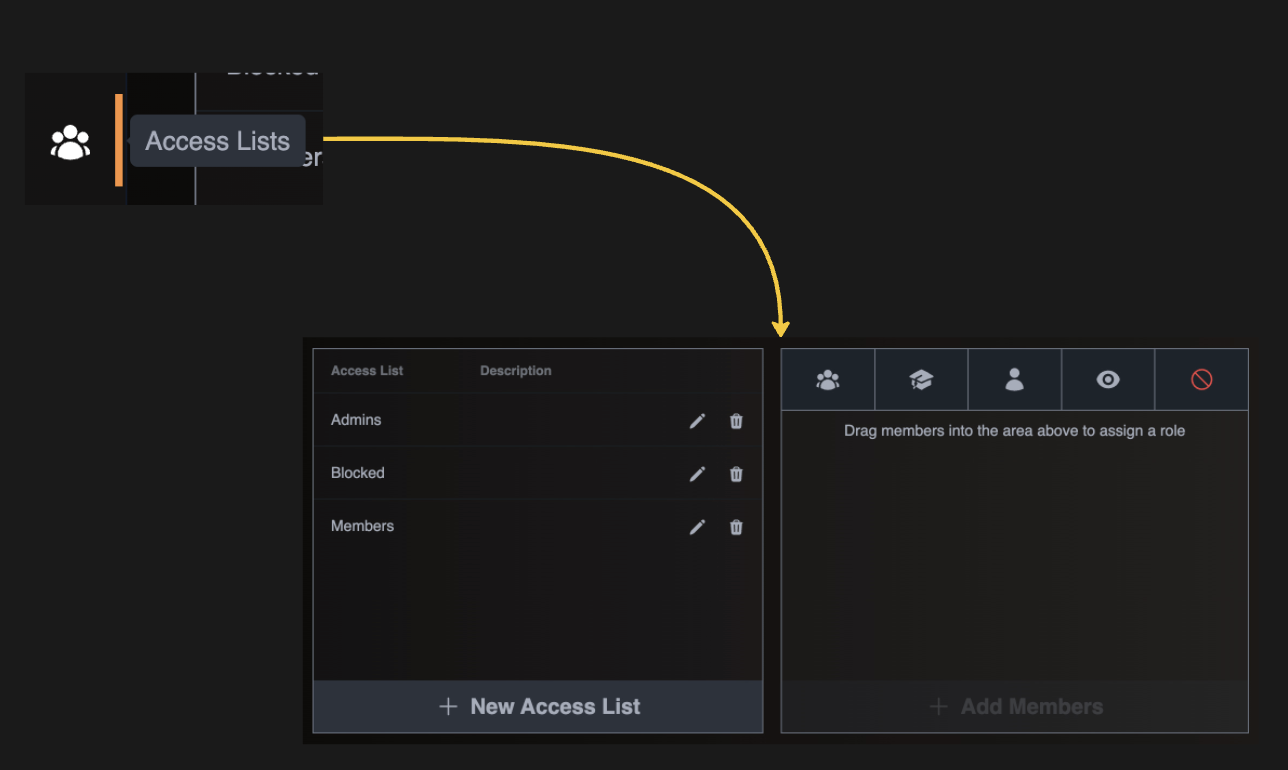Click the pencil icon for Blocked list
1288x770 pixels.
click(697, 474)
